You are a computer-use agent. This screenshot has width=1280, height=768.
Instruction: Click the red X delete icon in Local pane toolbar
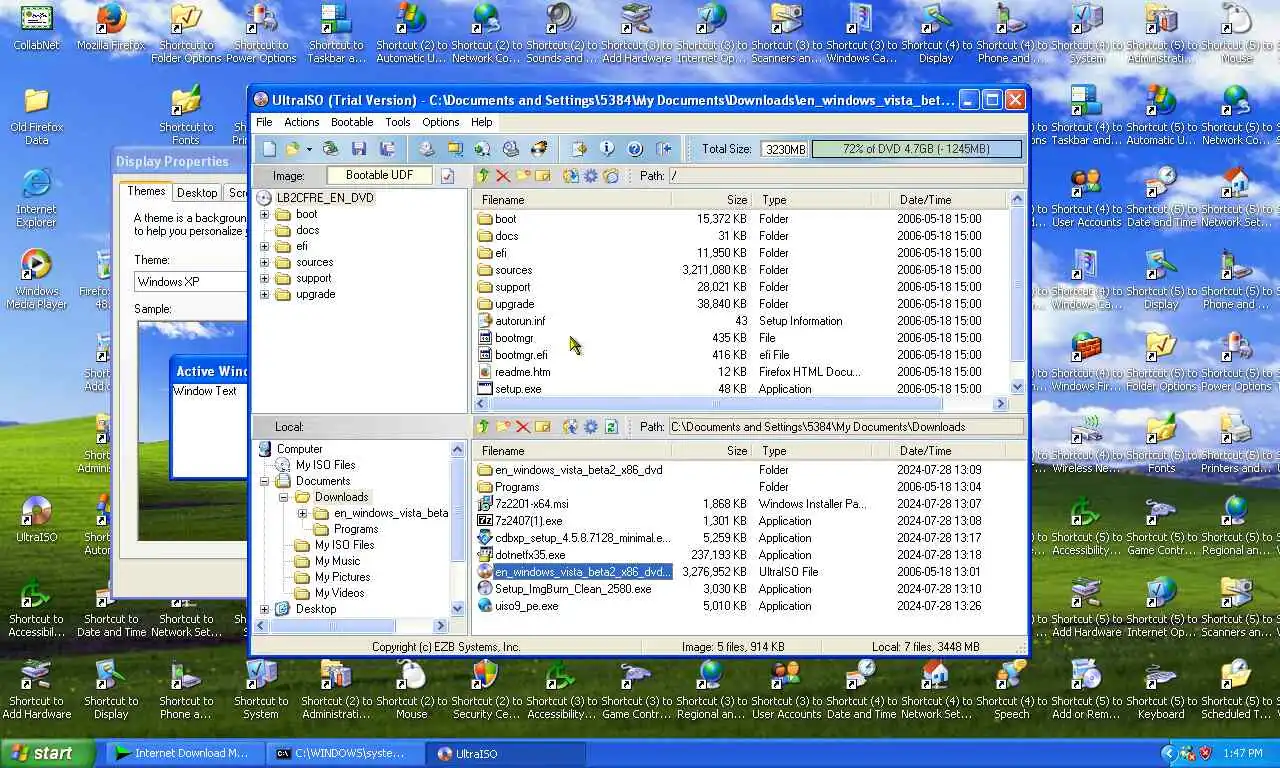523,427
